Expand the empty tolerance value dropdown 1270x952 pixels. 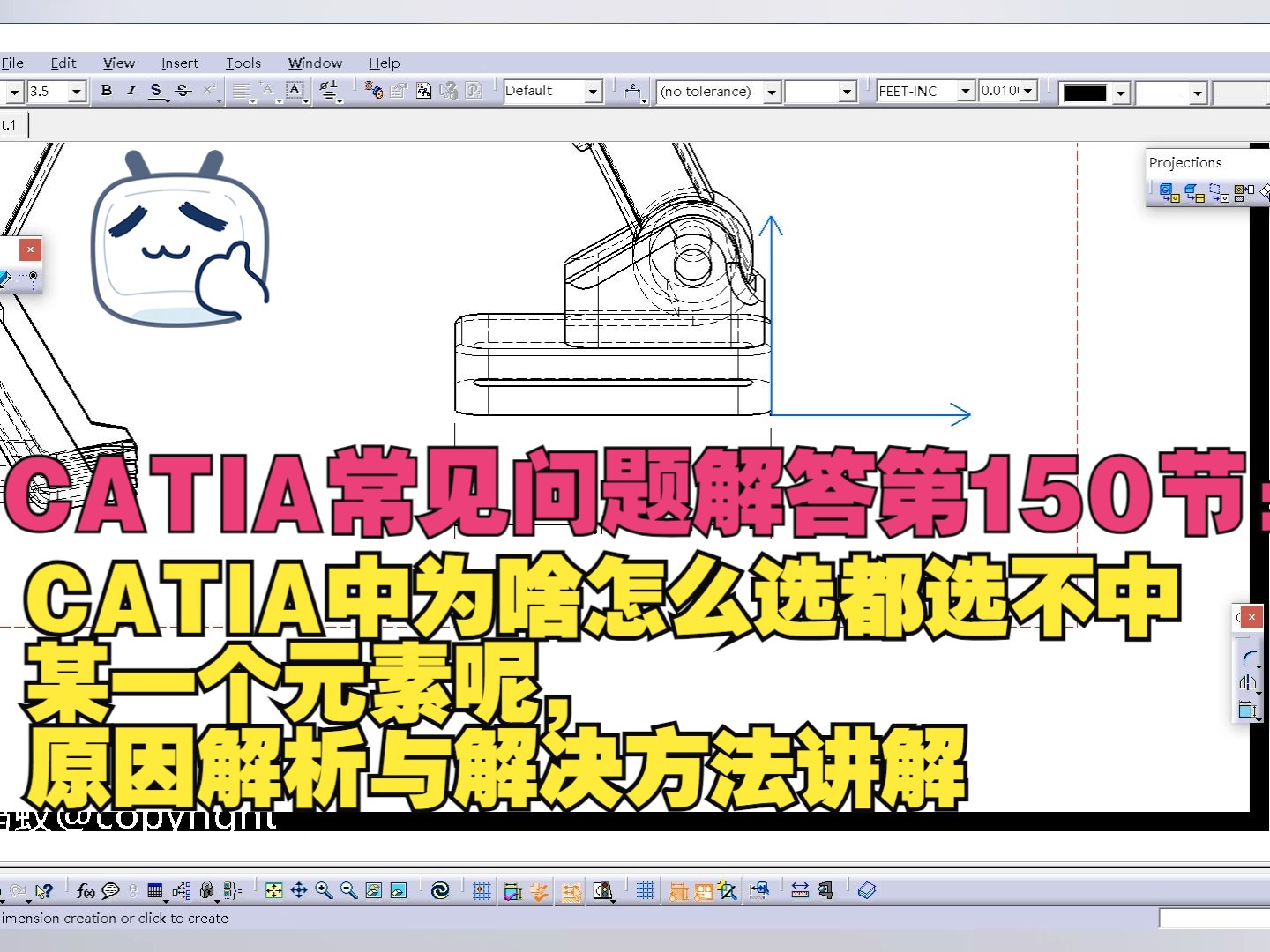coord(848,91)
